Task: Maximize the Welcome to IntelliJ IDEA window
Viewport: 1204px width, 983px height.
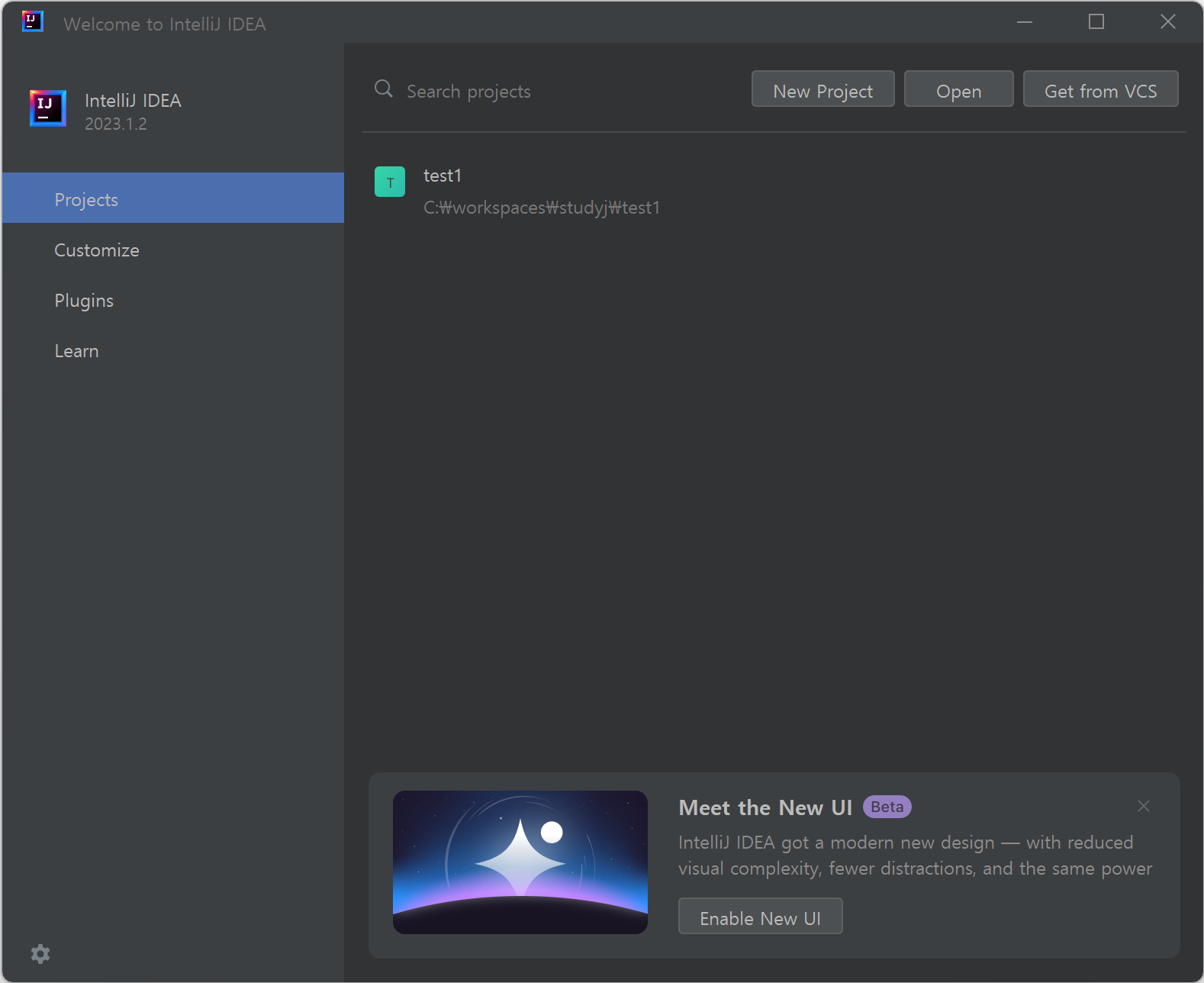Action: [x=1096, y=21]
